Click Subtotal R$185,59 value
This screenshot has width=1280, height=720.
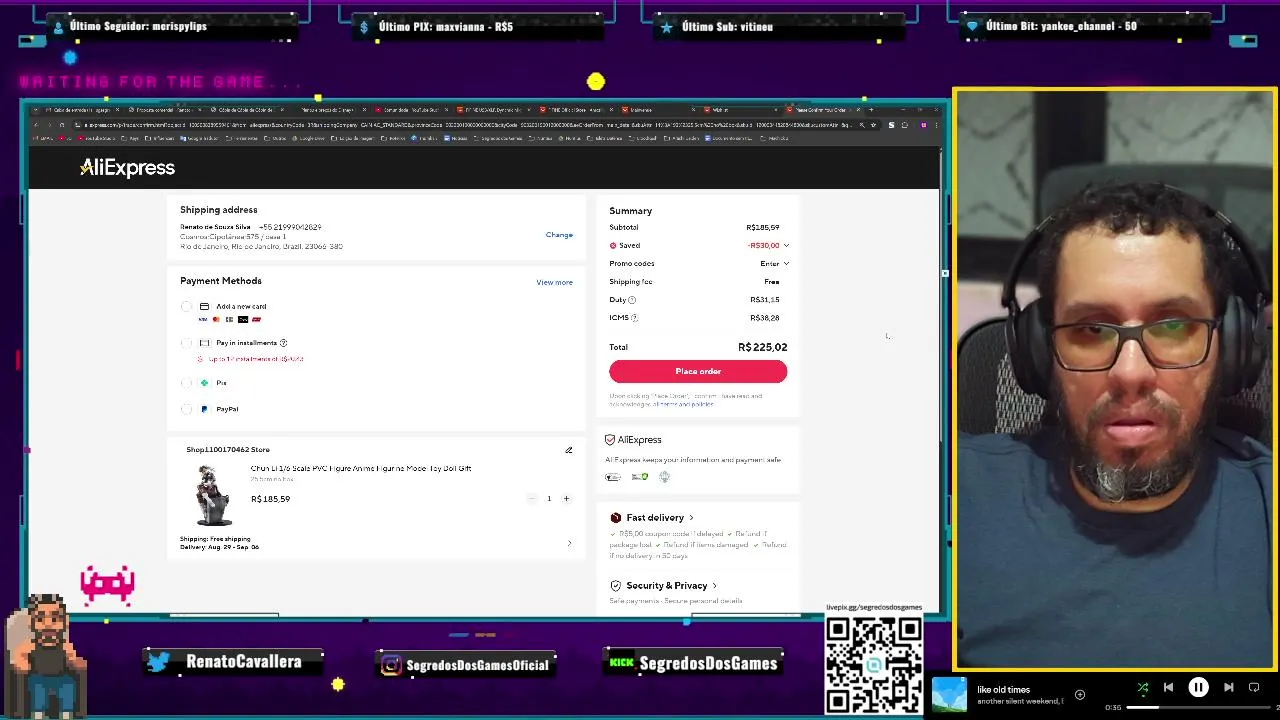coord(763,228)
